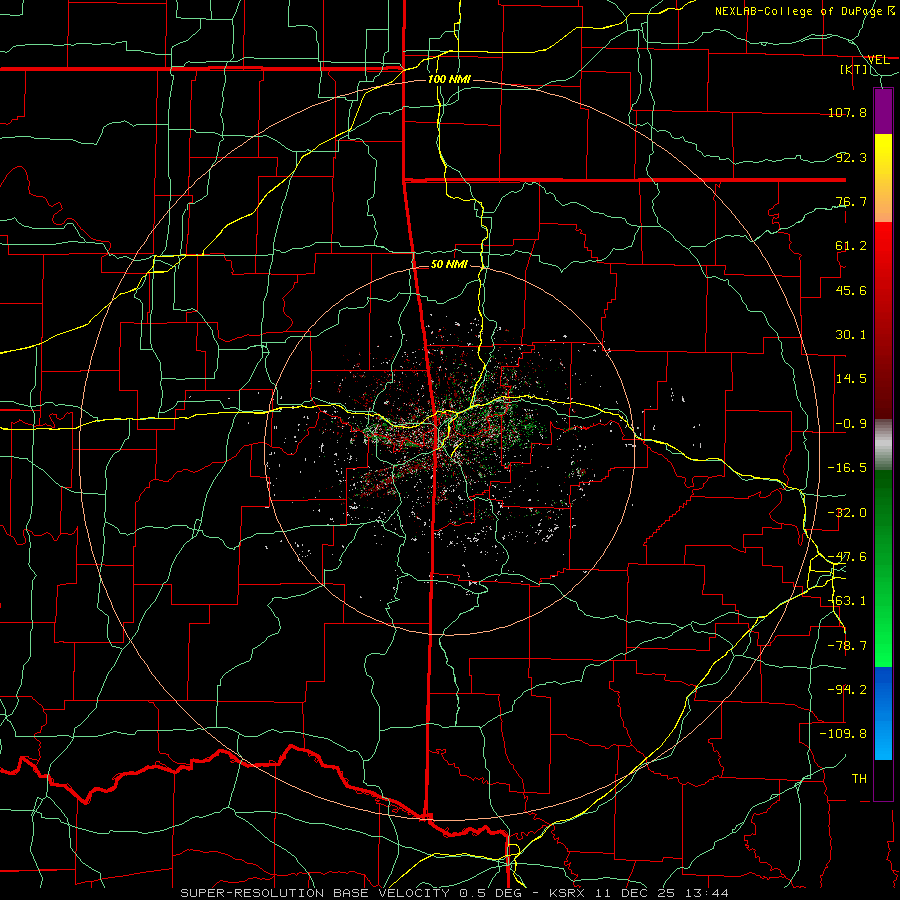Click the yellow-orange segment of color bar

[x=883, y=178]
